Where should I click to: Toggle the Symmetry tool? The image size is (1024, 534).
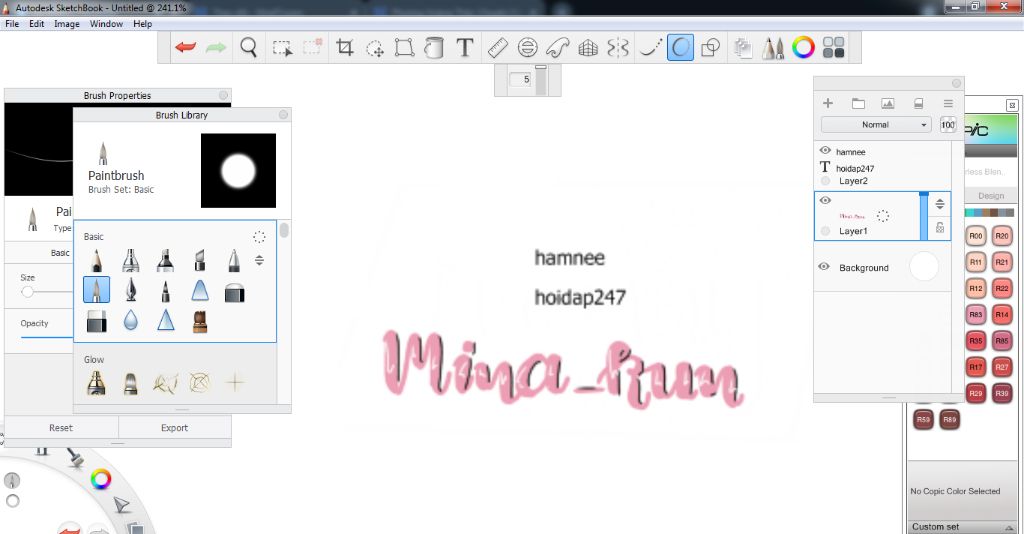(618, 48)
